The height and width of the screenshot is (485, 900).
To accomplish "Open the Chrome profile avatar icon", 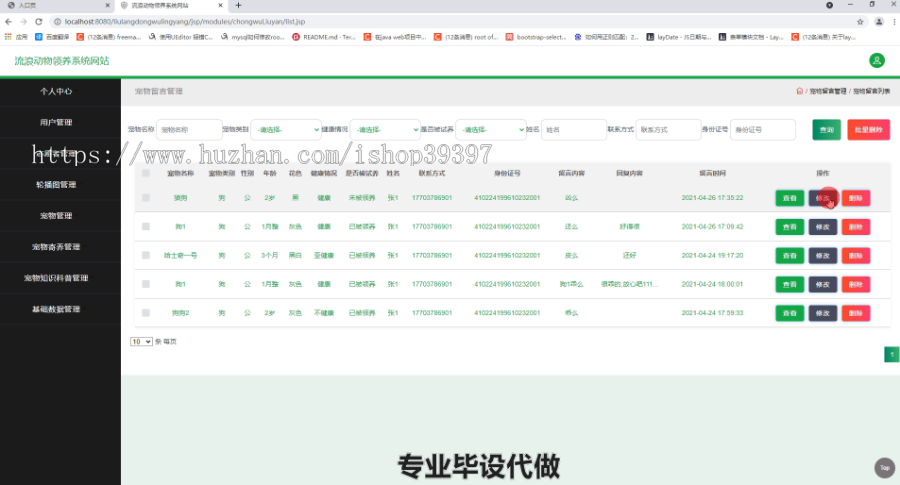I will click(879, 22).
